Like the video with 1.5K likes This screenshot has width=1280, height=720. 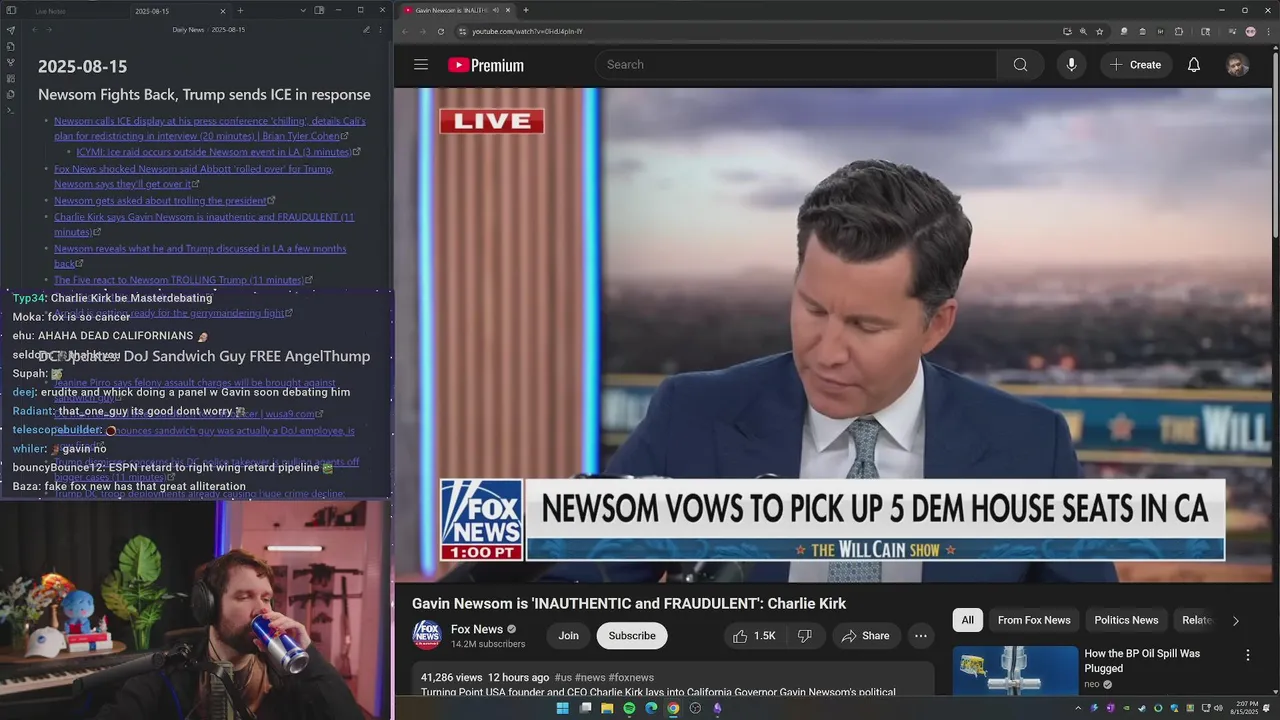point(754,636)
